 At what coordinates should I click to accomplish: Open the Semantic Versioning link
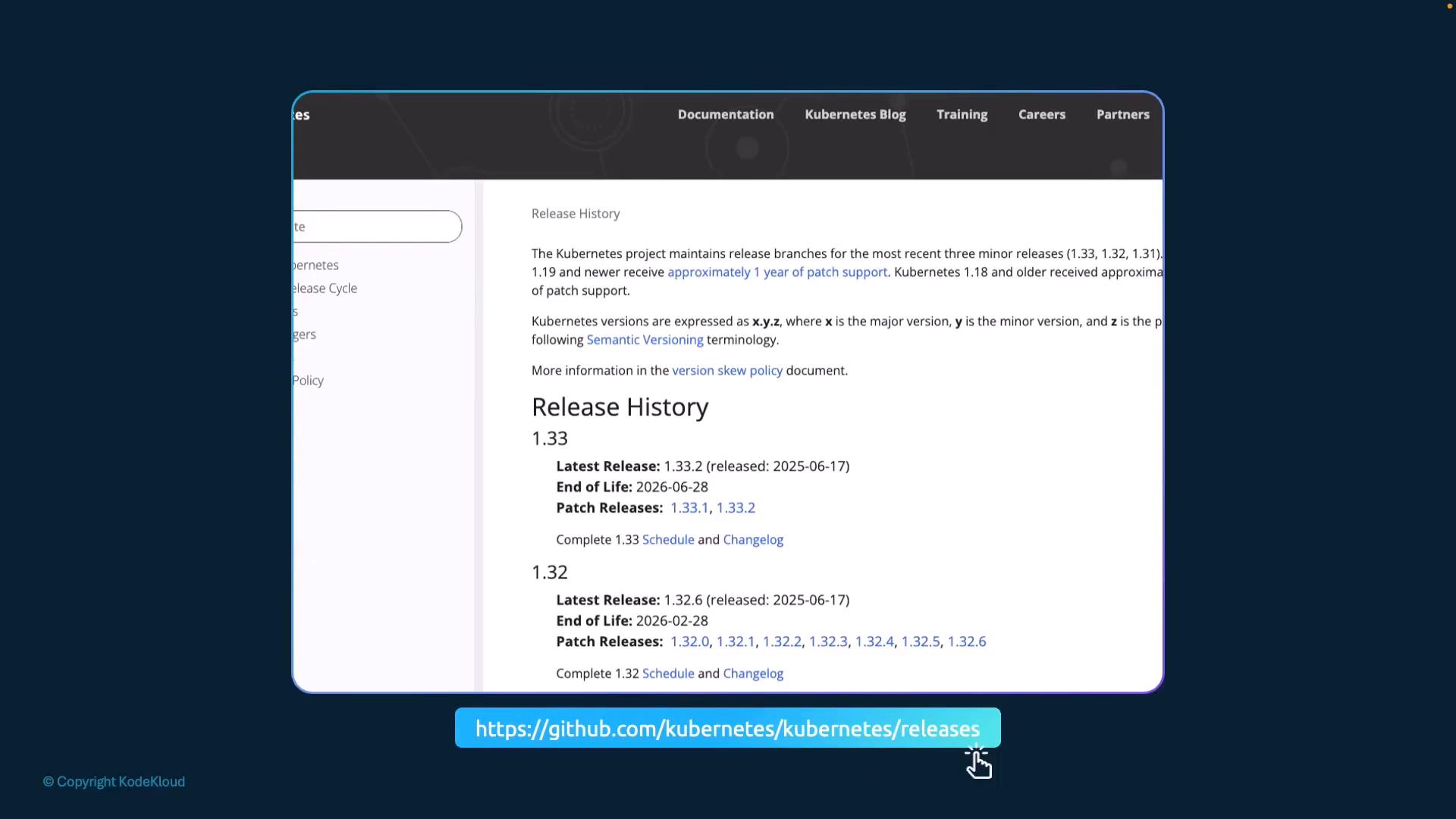pos(645,340)
